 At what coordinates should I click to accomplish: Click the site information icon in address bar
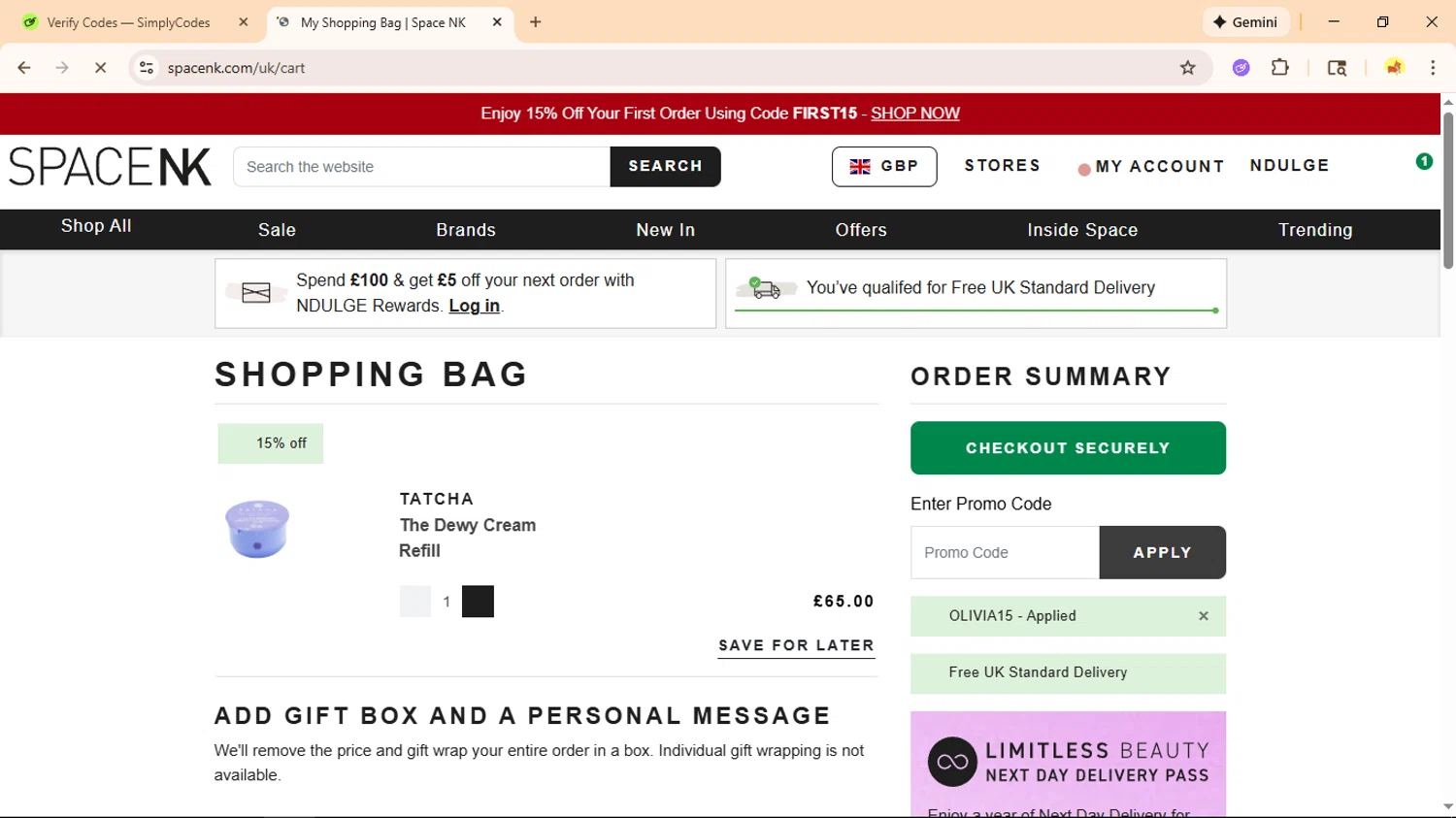point(147,68)
